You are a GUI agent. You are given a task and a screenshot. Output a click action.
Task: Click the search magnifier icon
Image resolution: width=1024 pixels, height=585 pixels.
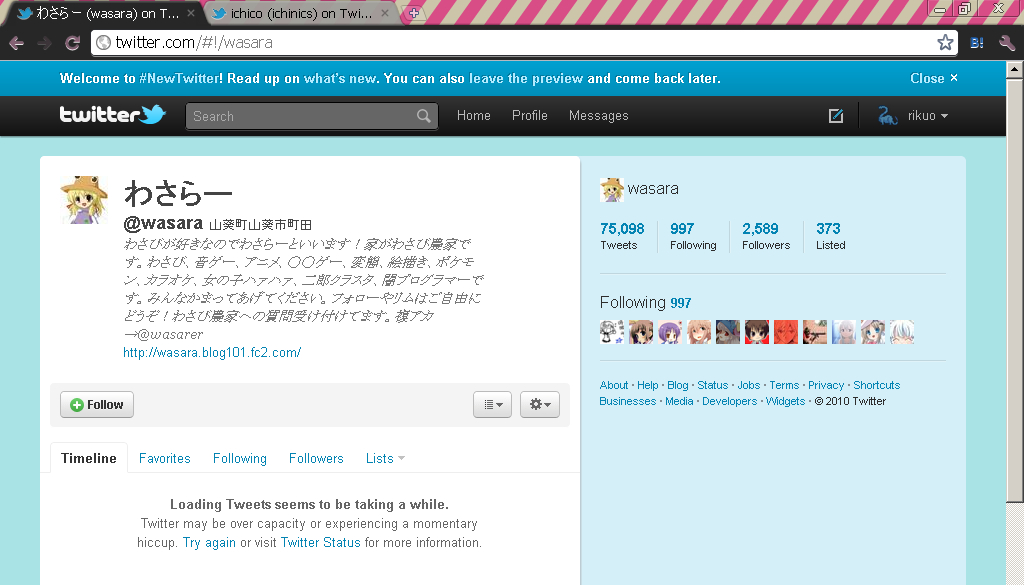[424, 116]
